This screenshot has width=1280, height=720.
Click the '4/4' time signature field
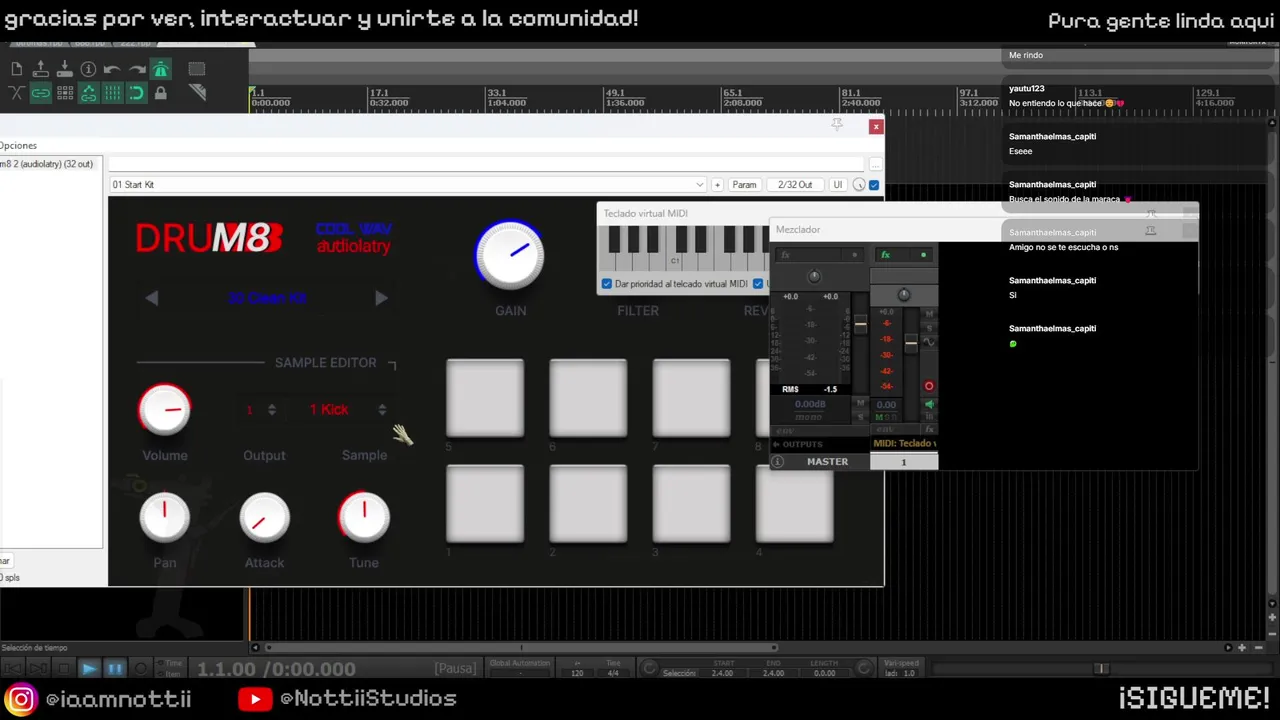tap(613, 673)
